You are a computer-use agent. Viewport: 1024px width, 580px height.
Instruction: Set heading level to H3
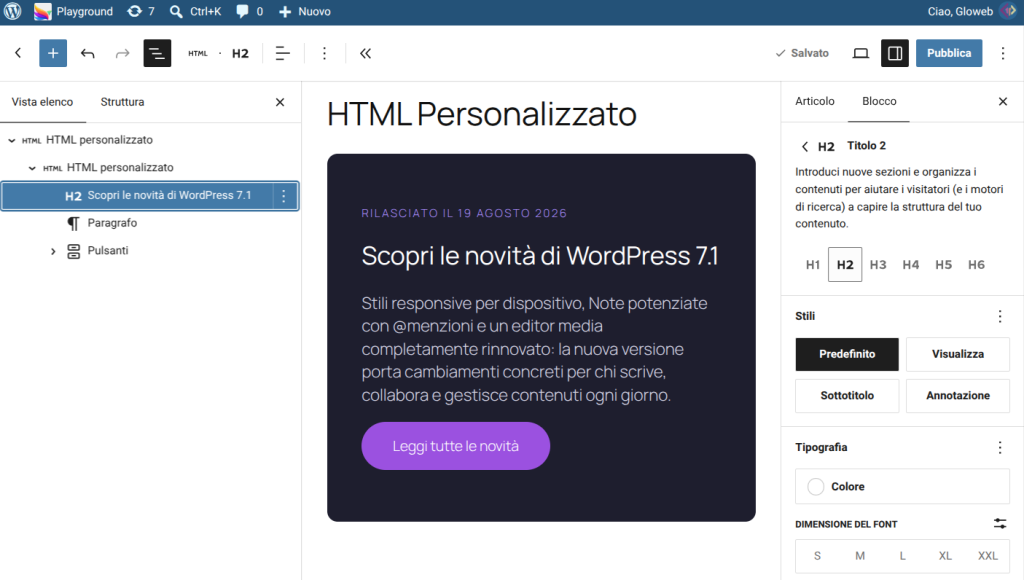878,265
